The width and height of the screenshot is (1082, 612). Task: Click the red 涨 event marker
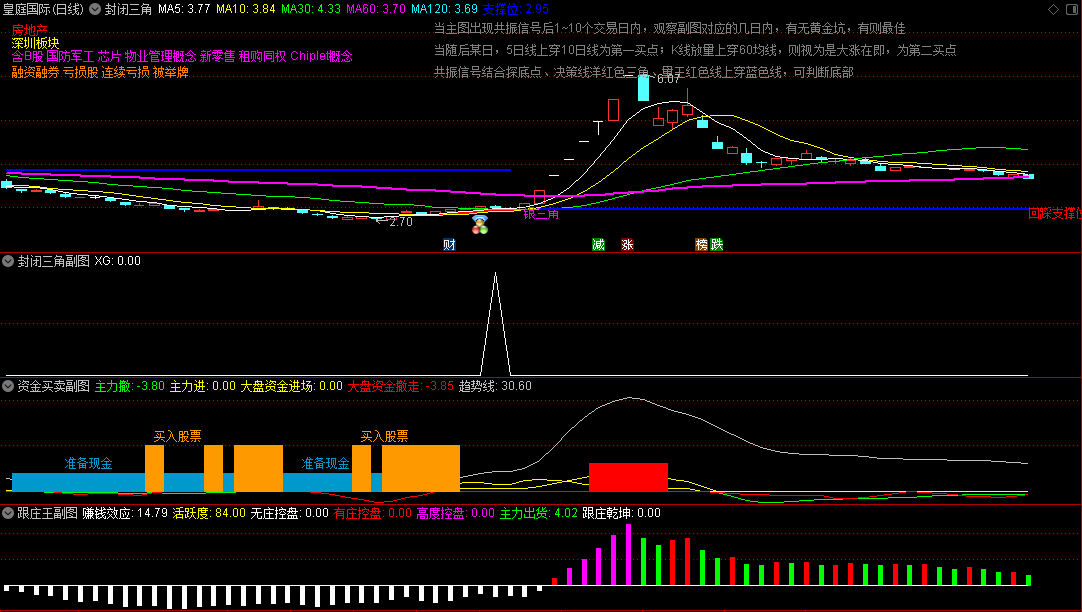627,245
